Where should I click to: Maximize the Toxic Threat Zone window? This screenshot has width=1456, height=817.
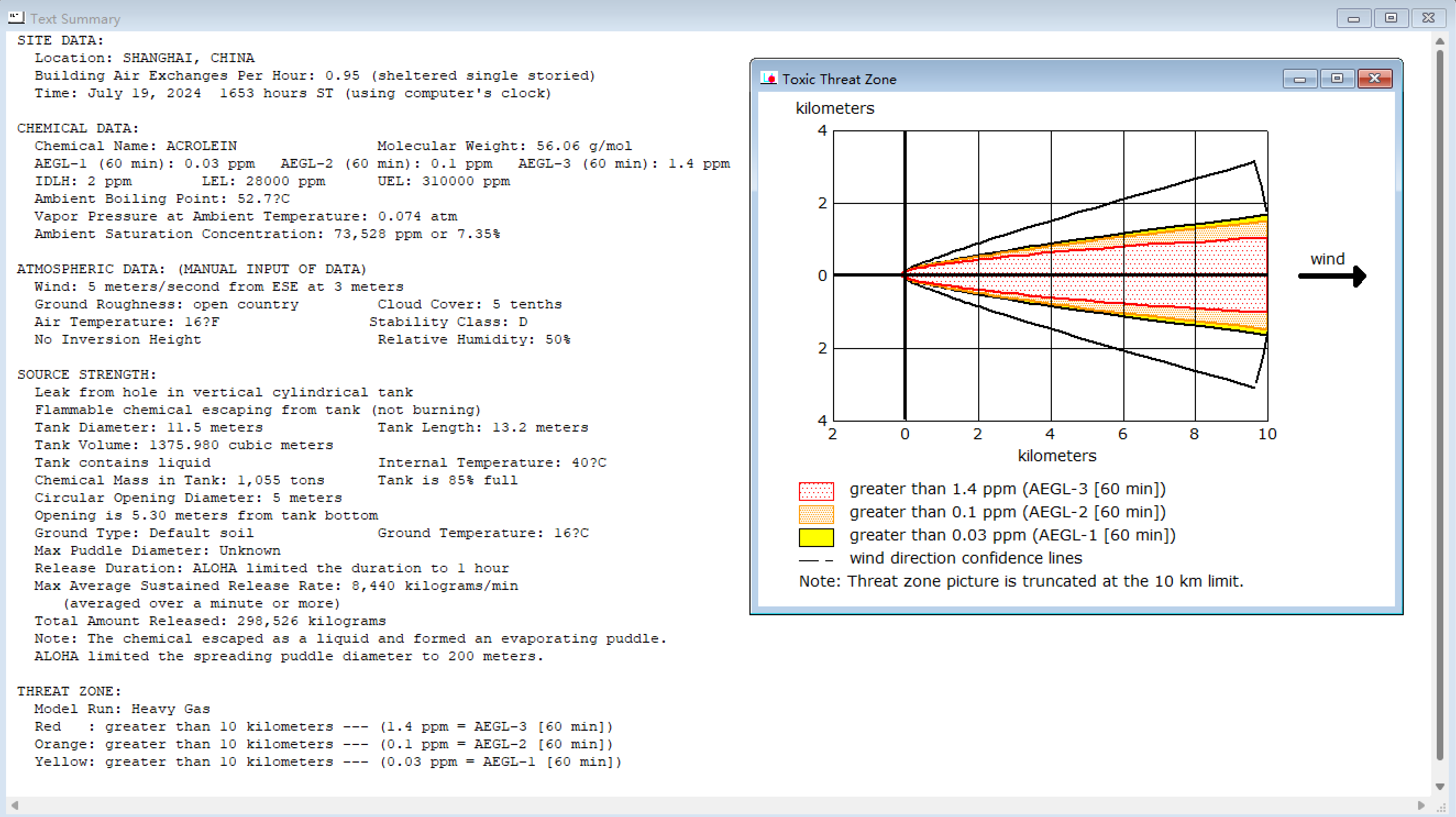pyautogui.click(x=1337, y=79)
